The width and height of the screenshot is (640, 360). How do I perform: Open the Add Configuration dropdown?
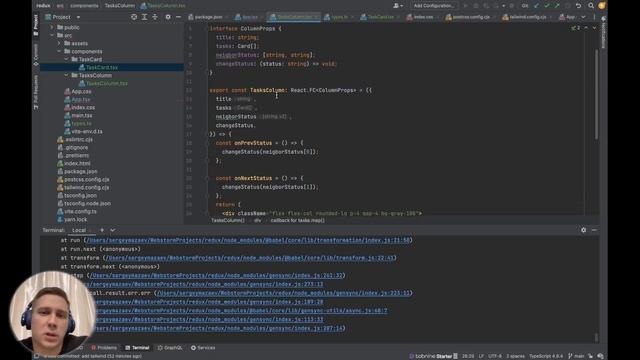coord(433,6)
